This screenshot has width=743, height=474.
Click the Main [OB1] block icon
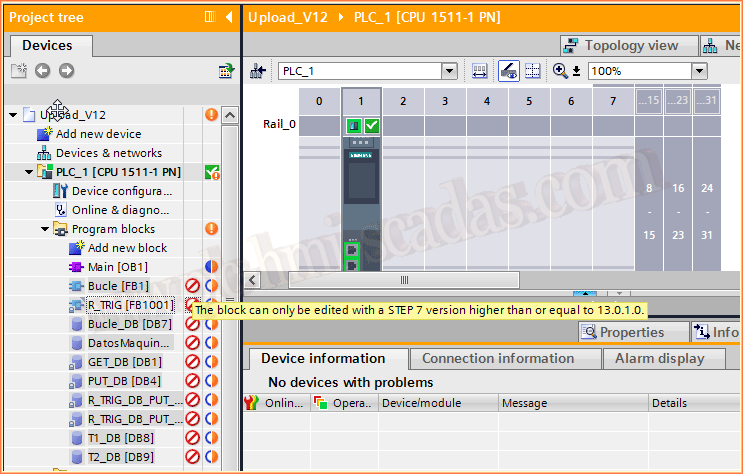(76, 267)
